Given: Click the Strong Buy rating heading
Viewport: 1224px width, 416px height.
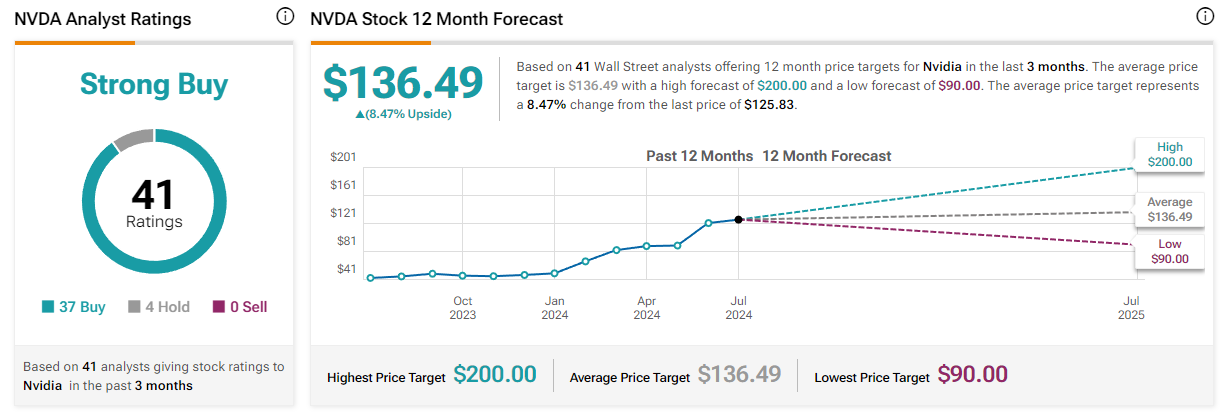Looking at the screenshot, I should tap(154, 85).
